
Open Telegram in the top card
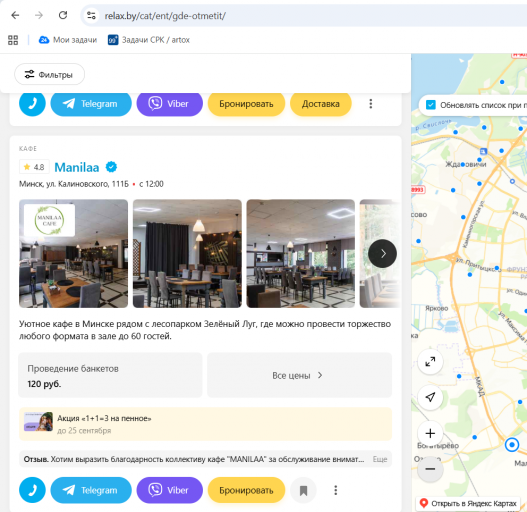pos(91,104)
